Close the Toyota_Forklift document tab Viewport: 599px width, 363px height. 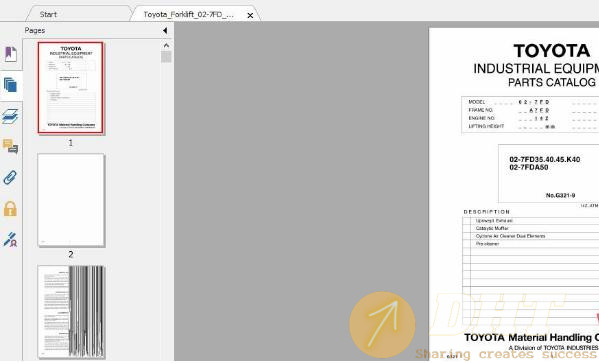[250, 15]
